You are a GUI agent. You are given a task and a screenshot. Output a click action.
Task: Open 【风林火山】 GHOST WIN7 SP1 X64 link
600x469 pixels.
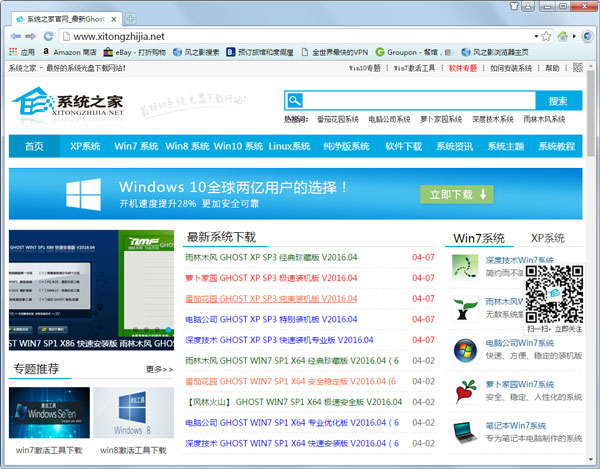[x=293, y=402]
